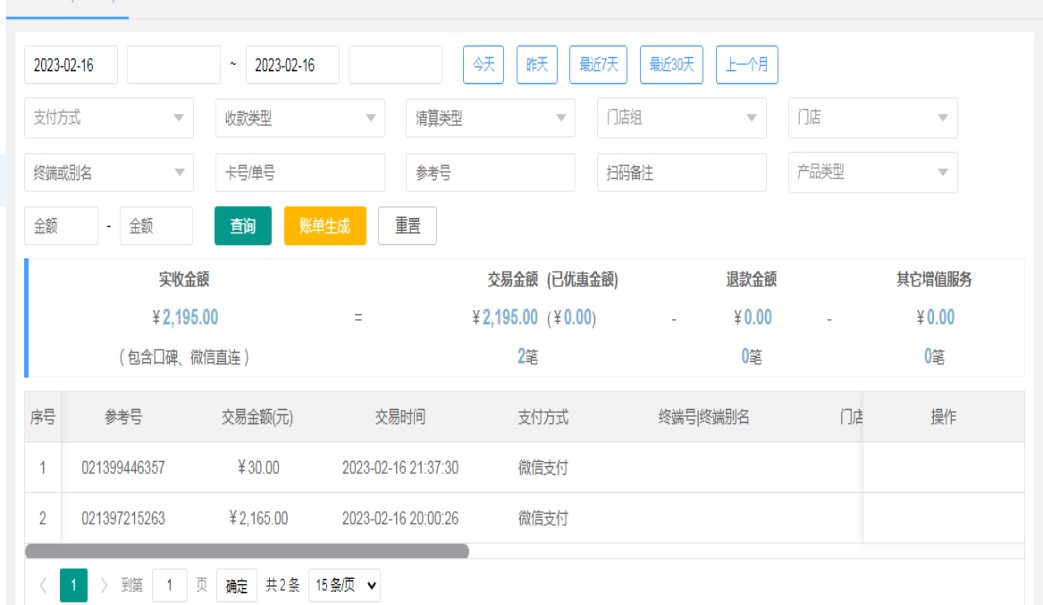
Task: Select the 昨天 date shortcut
Action: (x=537, y=65)
